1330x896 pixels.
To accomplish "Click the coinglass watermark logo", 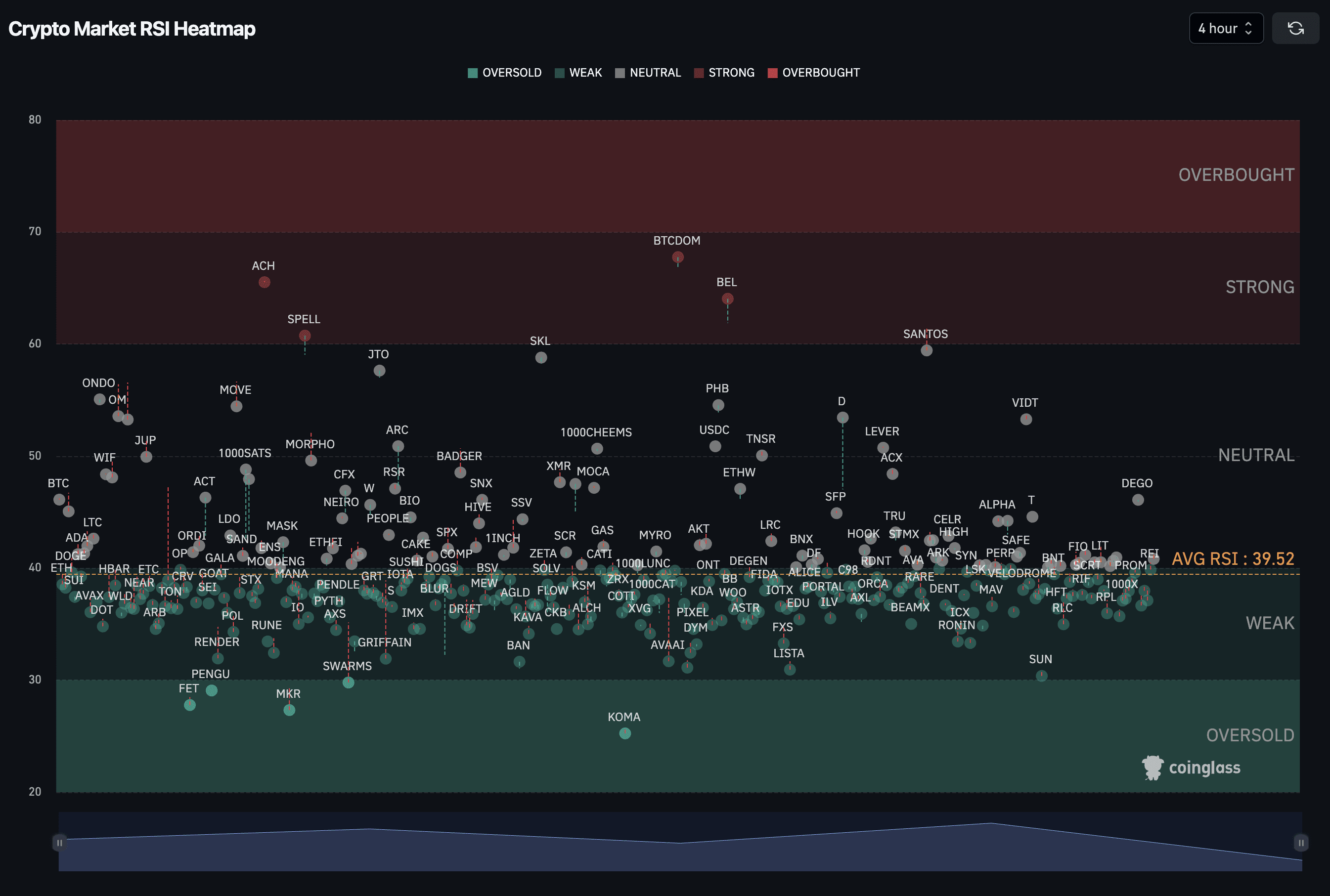I will (1191, 768).
